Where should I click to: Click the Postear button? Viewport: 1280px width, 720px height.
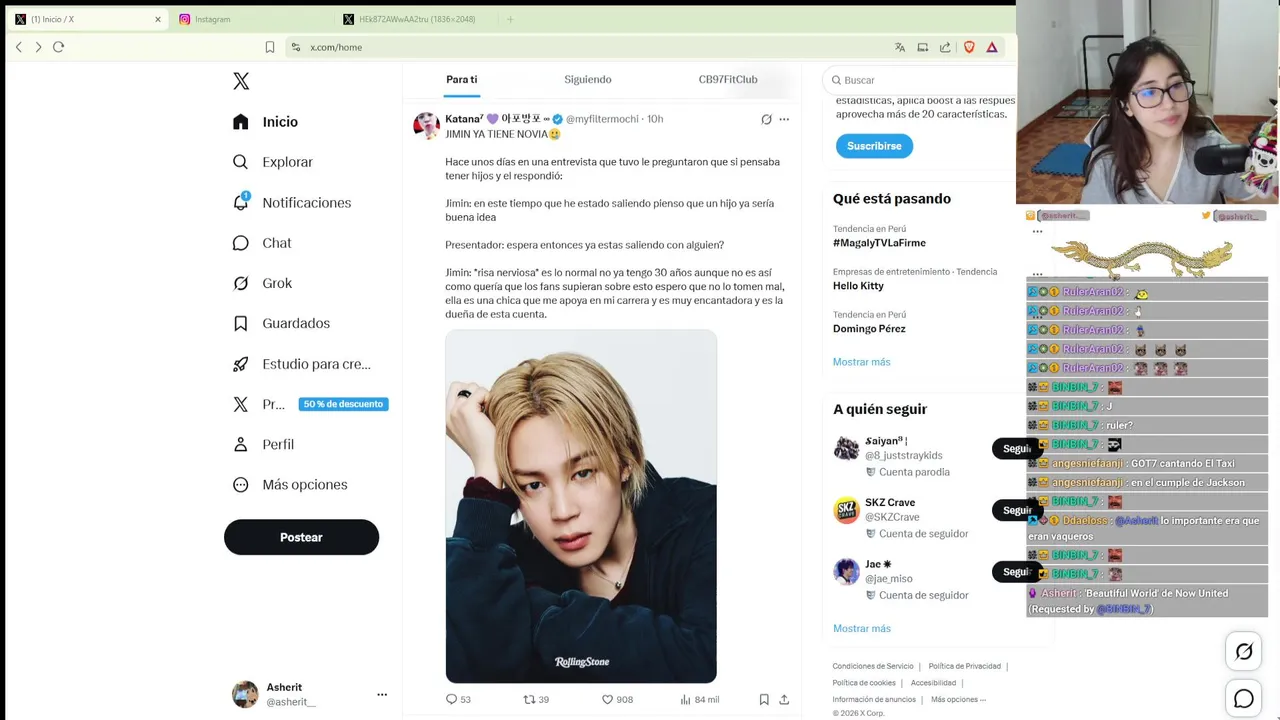click(301, 537)
